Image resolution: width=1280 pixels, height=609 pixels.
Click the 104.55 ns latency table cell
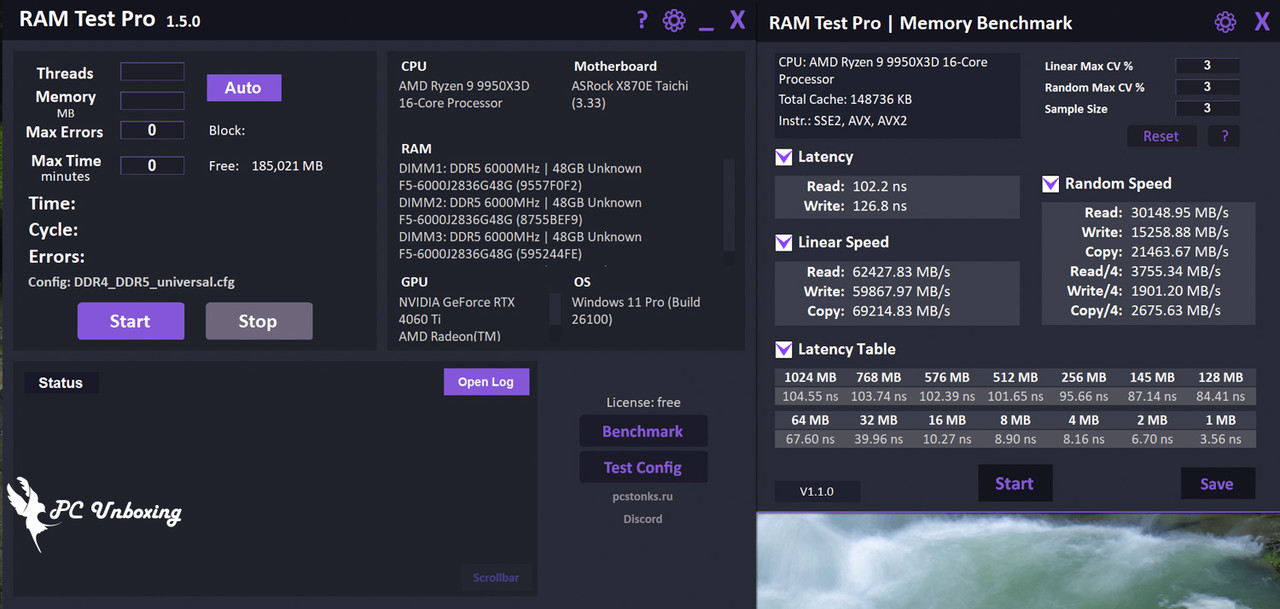pos(810,397)
